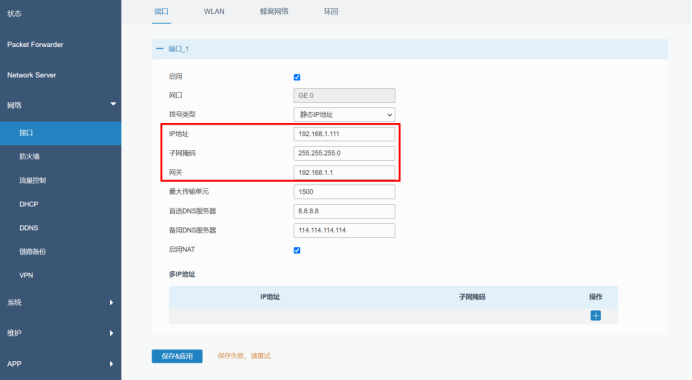
Task: Switch to the 环回 tab
Action: (x=331, y=11)
